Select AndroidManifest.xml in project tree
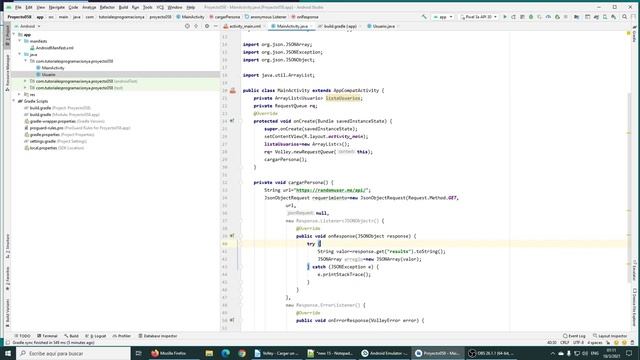640x360 pixels. point(51,48)
